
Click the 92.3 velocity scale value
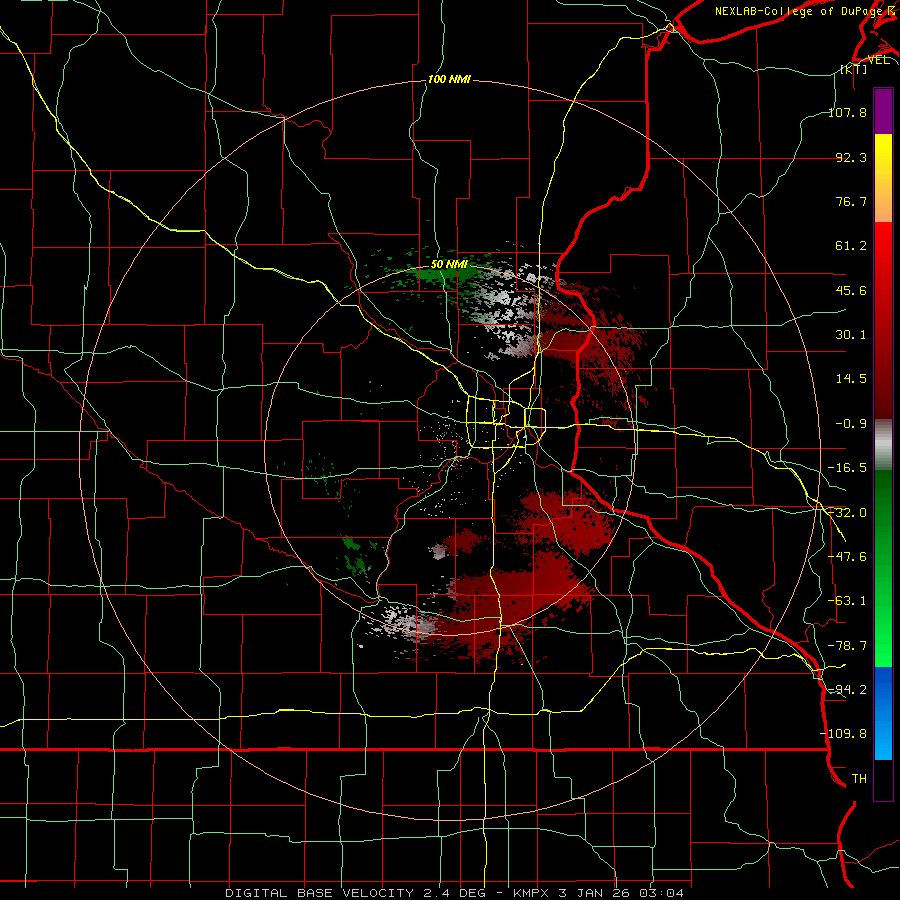click(x=851, y=157)
